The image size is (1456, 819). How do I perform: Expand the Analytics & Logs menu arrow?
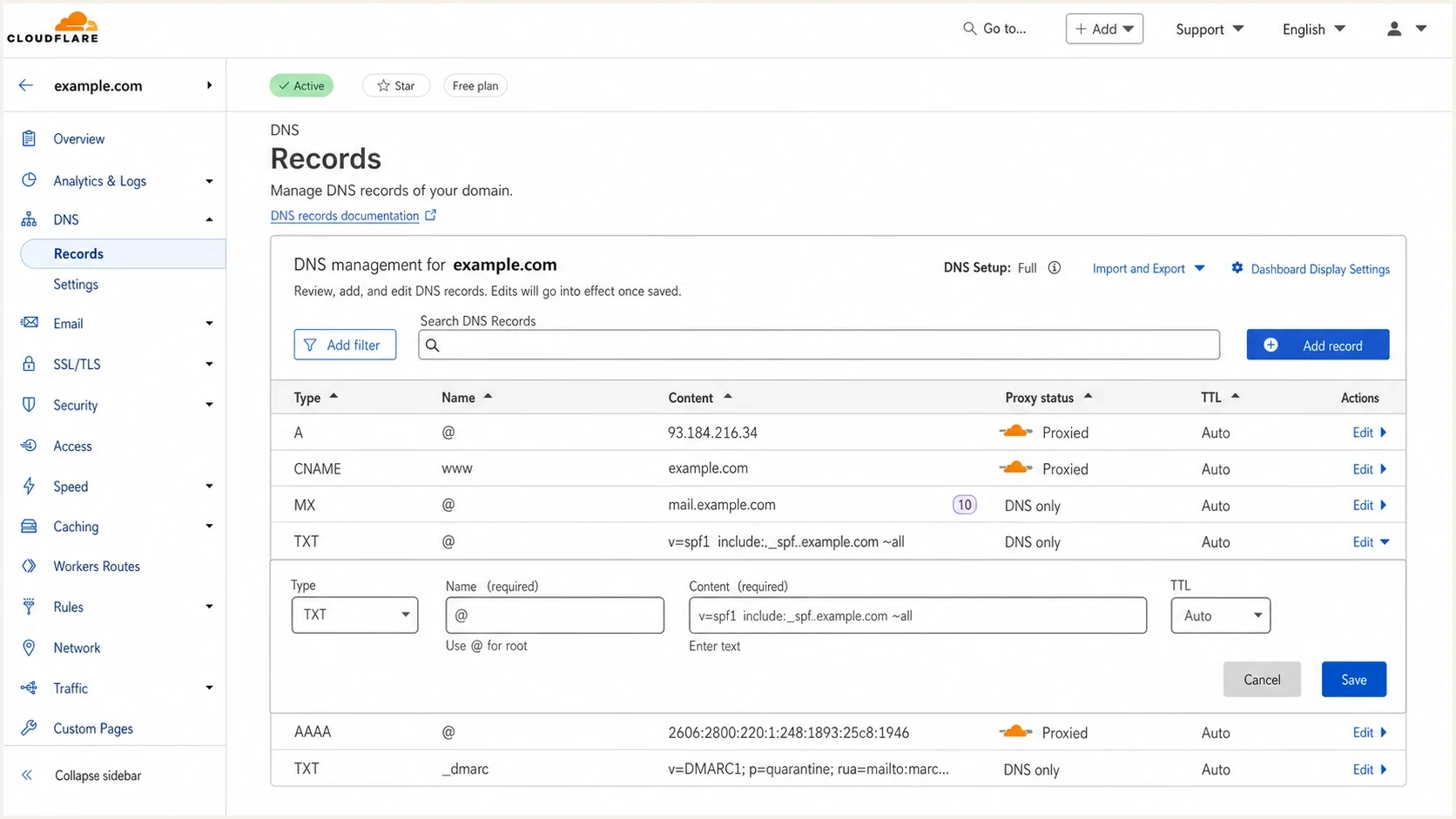coord(209,181)
